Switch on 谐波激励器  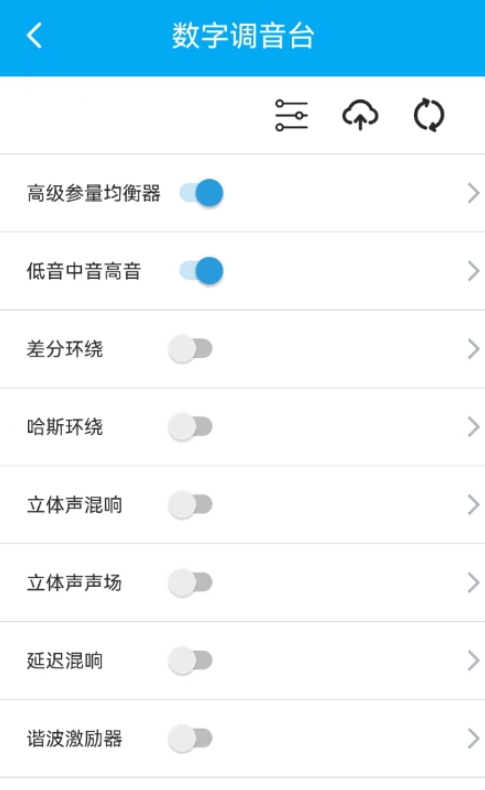190,739
